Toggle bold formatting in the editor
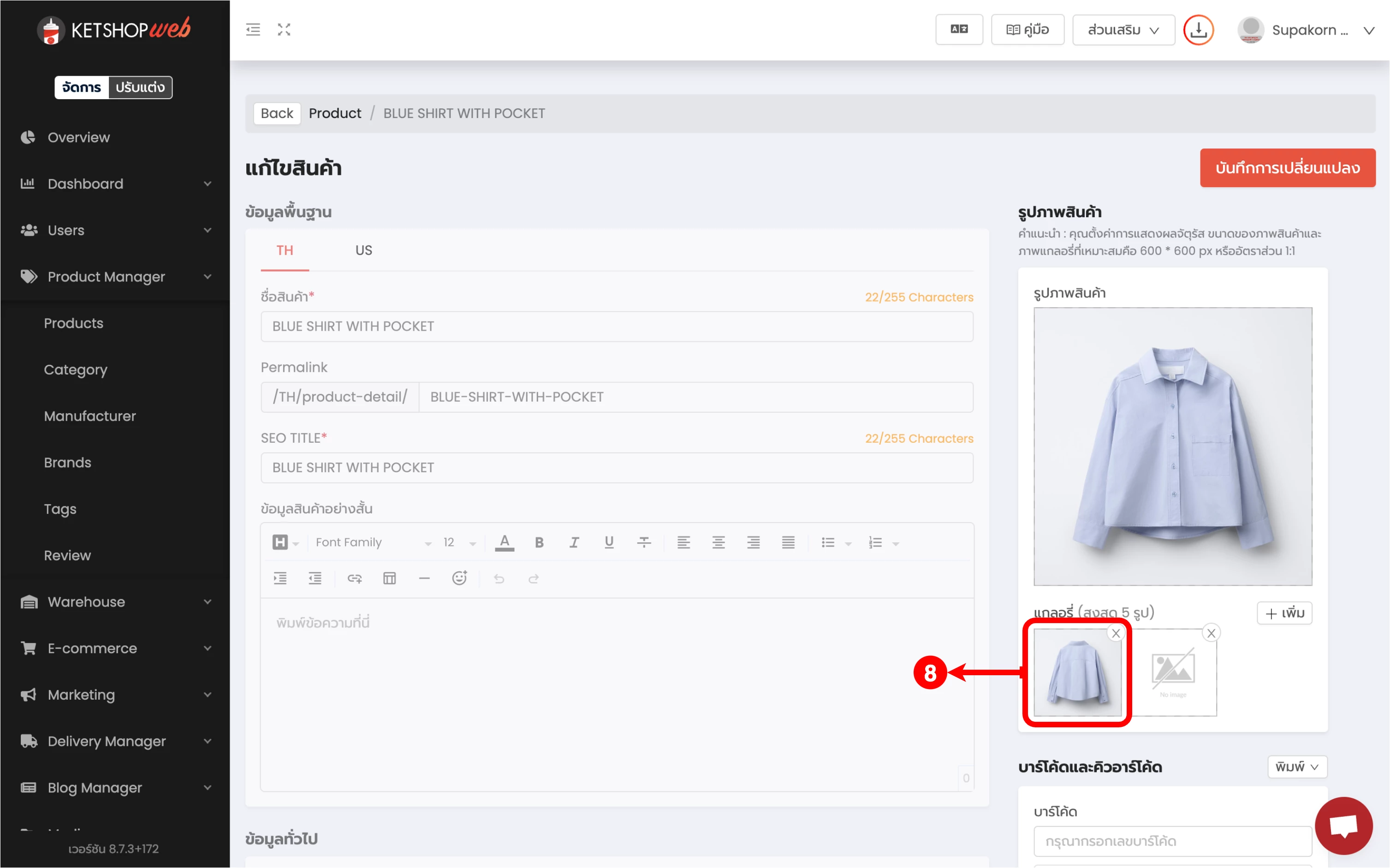Viewport: 1390px width, 868px height. [x=539, y=542]
